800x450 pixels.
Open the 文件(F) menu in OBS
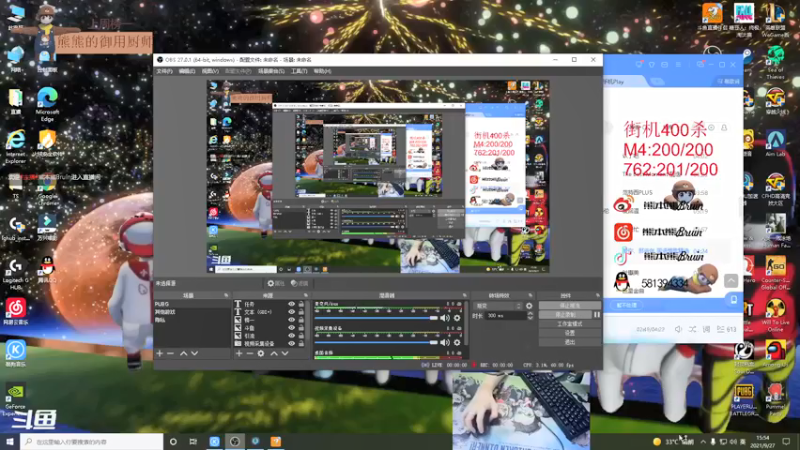click(x=164, y=71)
